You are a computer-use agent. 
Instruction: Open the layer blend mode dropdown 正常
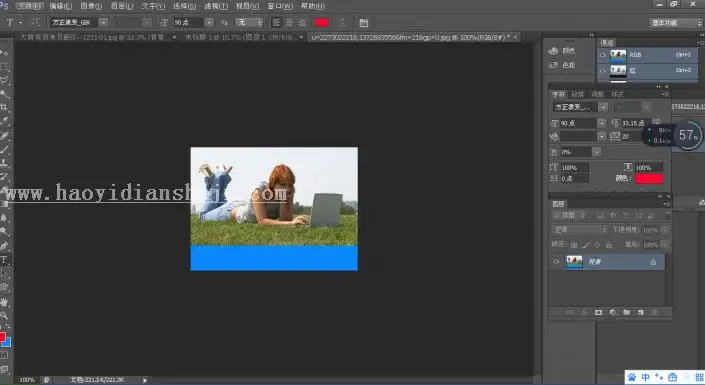click(x=580, y=230)
